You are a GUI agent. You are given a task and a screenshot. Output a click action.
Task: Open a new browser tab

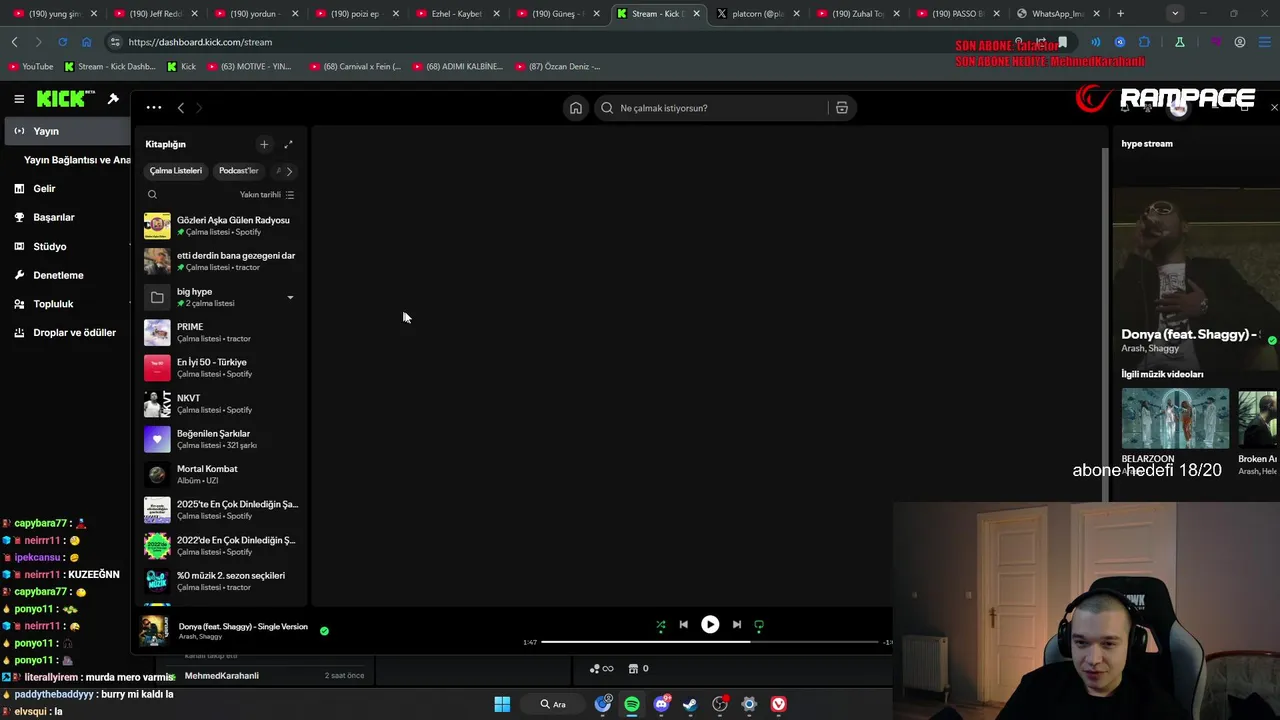1120,14
